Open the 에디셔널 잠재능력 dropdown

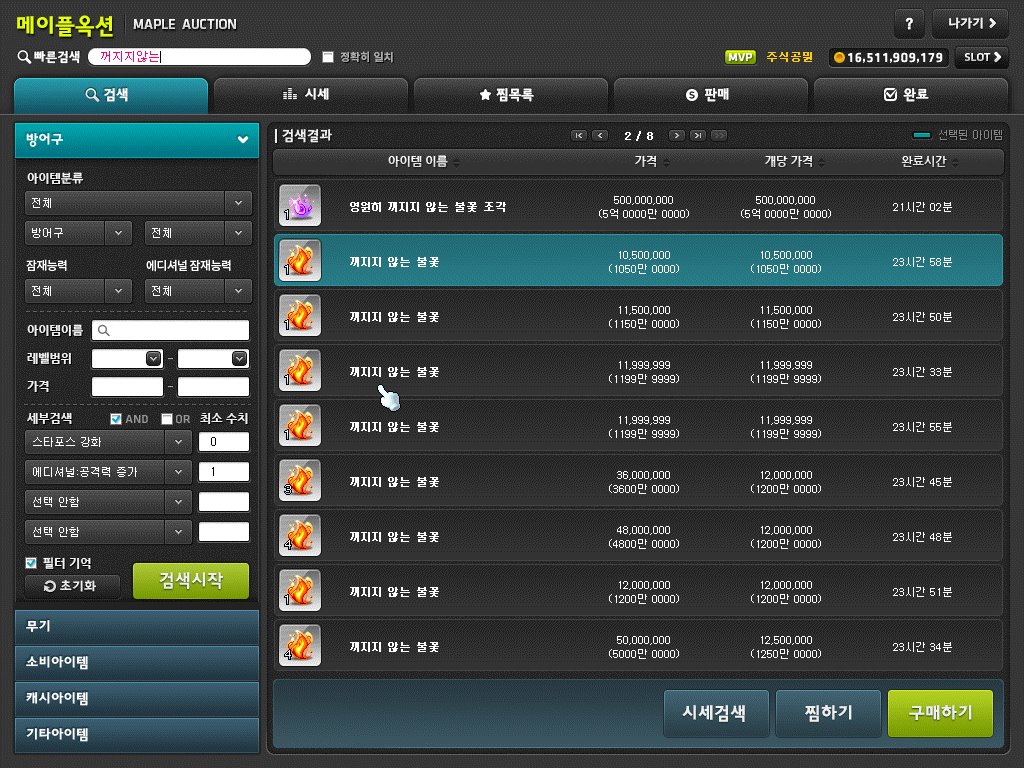198,291
